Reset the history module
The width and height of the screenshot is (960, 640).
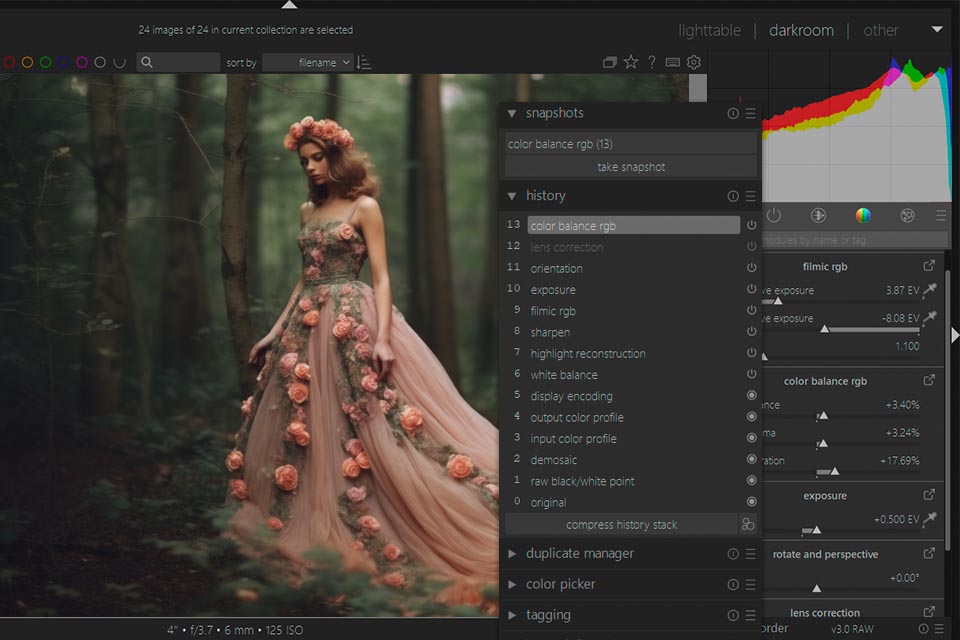point(733,196)
